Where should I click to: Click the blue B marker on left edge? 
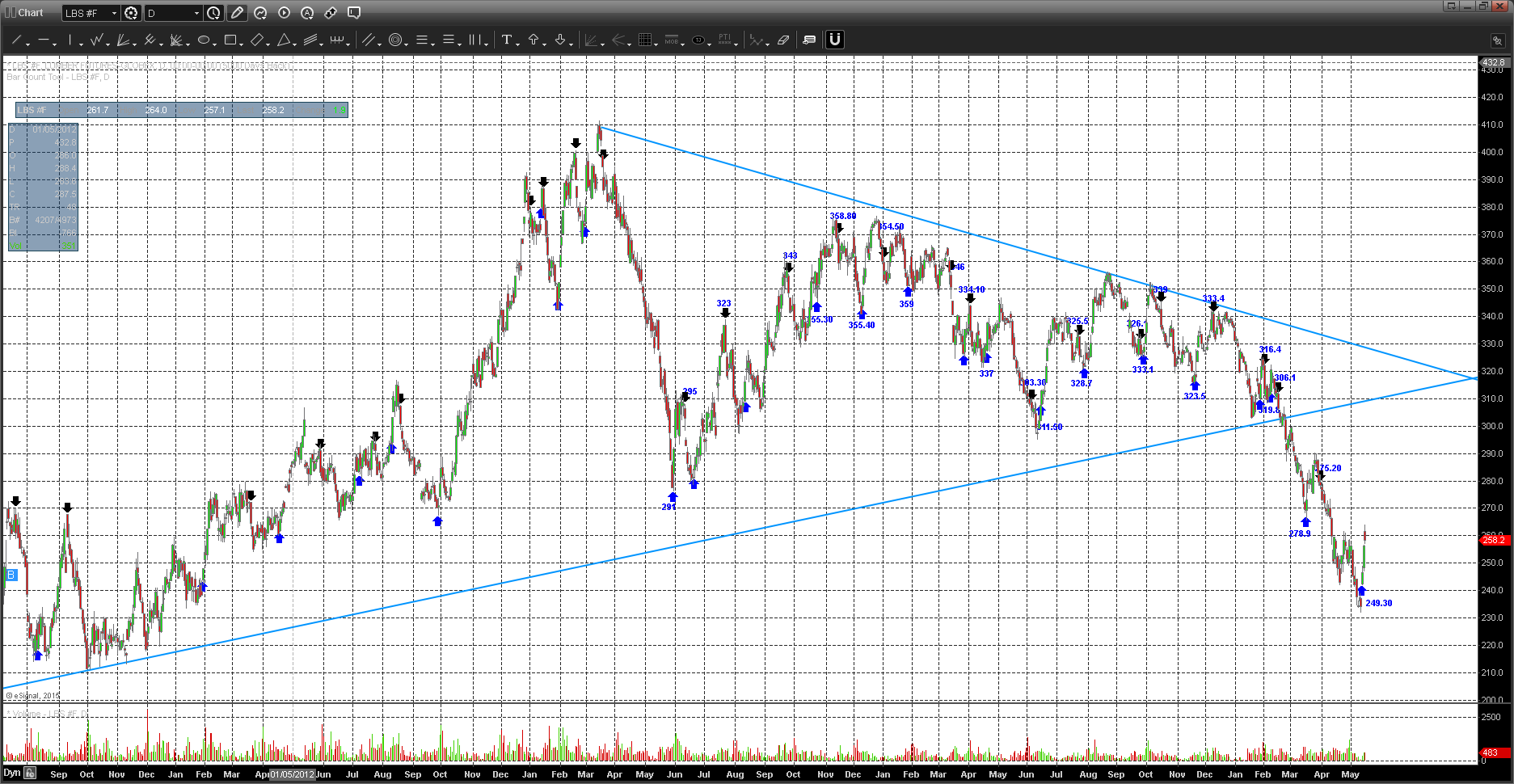pyautogui.click(x=11, y=575)
